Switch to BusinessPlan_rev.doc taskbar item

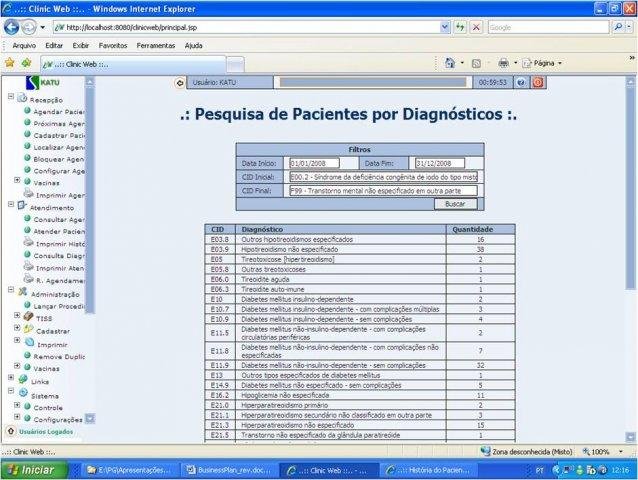click(229, 470)
